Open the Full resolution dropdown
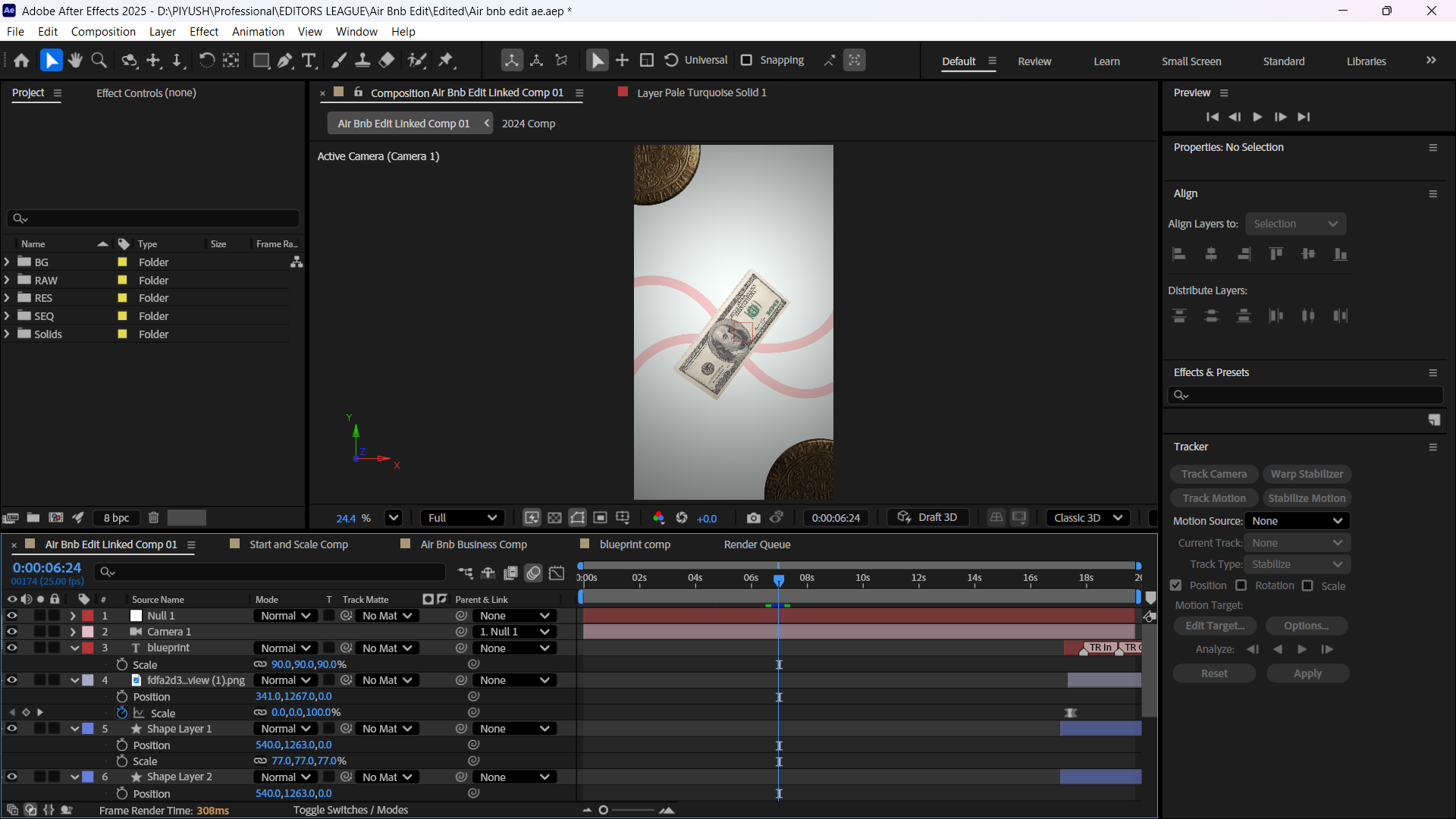The height and width of the screenshot is (819, 1456). (462, 518)
